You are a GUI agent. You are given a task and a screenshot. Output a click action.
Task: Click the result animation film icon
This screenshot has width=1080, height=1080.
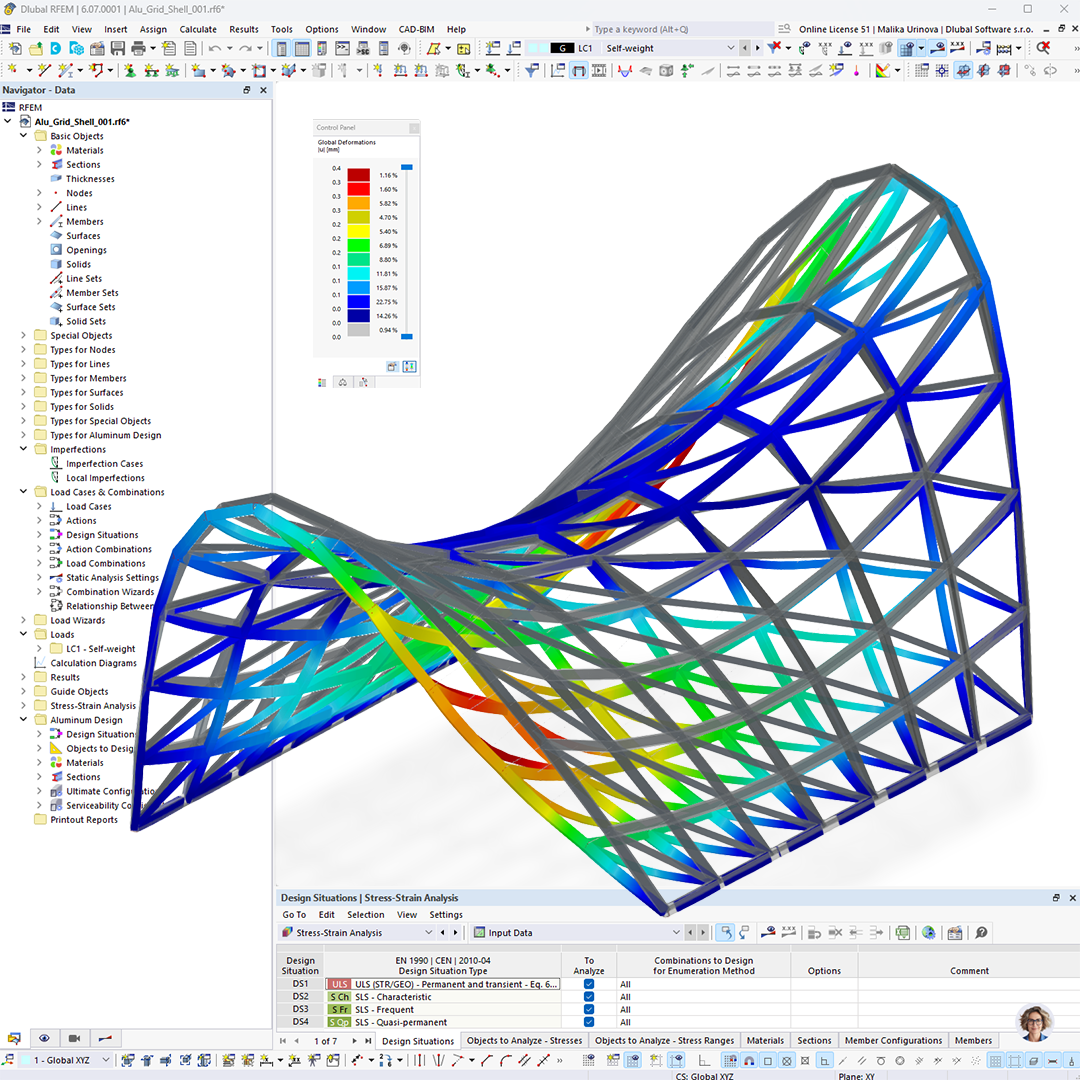[599, 70]
